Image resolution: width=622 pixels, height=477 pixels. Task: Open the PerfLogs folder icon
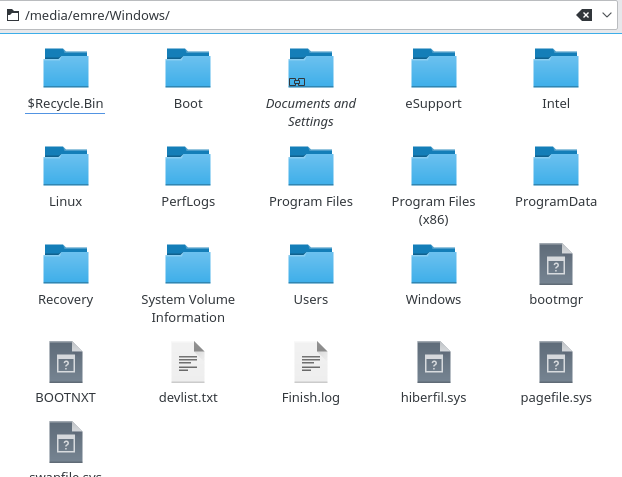188,165
